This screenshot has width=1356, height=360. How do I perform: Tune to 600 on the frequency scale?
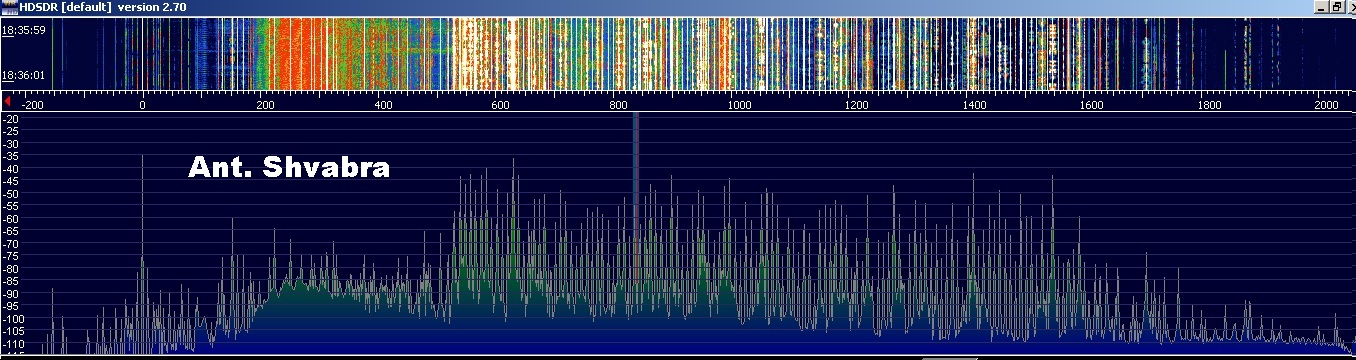501,104
